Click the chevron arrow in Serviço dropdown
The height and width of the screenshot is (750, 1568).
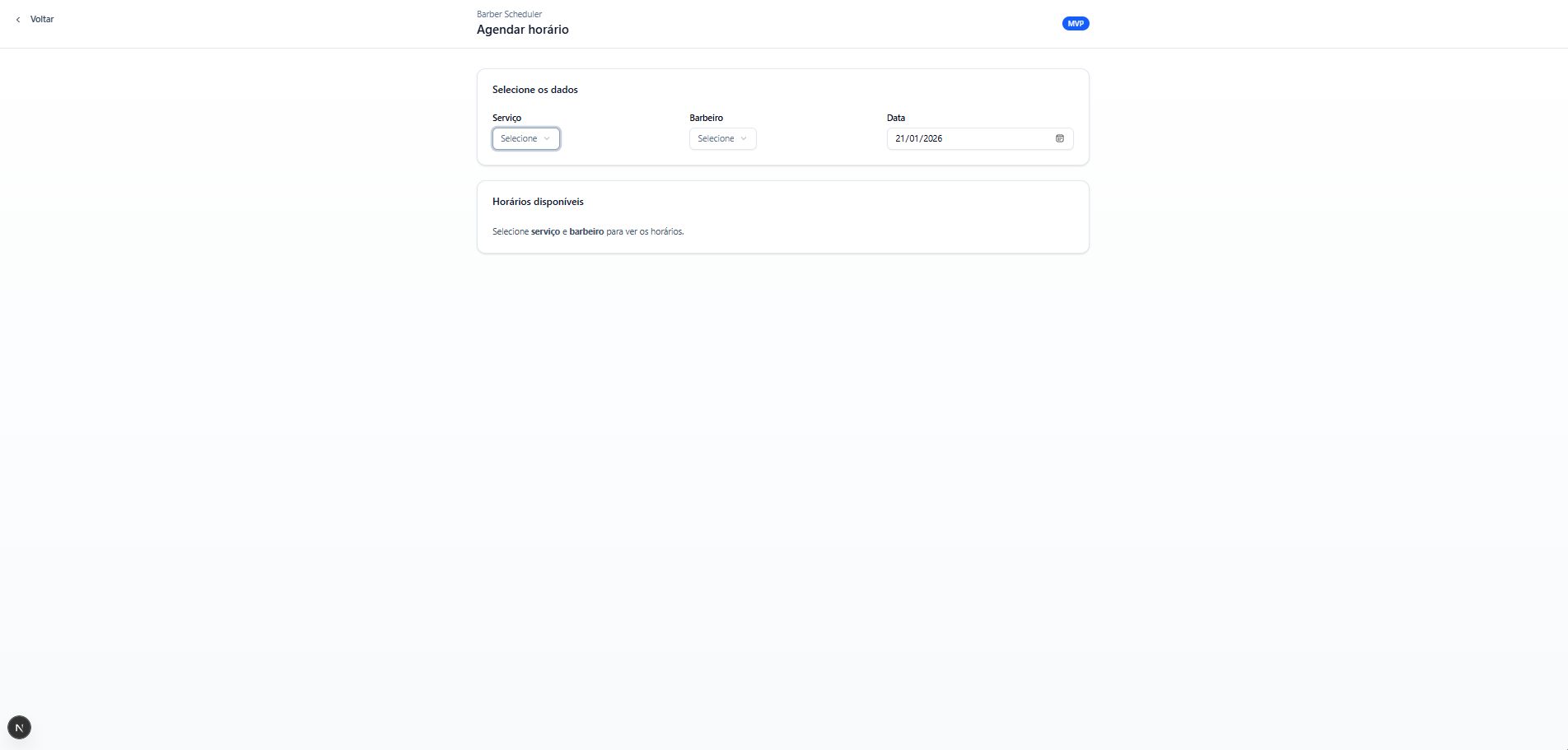point(547,138)
